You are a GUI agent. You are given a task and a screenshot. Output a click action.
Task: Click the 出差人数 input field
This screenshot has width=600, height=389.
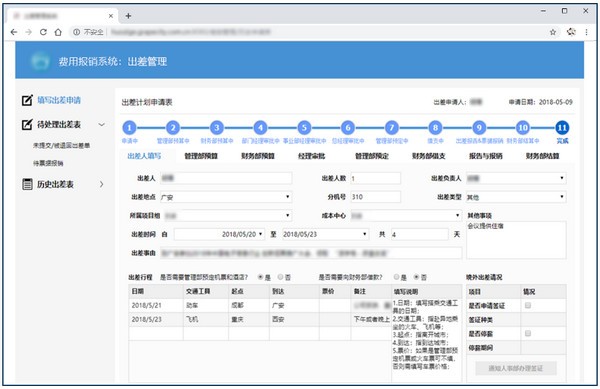[x=376, y=178]
